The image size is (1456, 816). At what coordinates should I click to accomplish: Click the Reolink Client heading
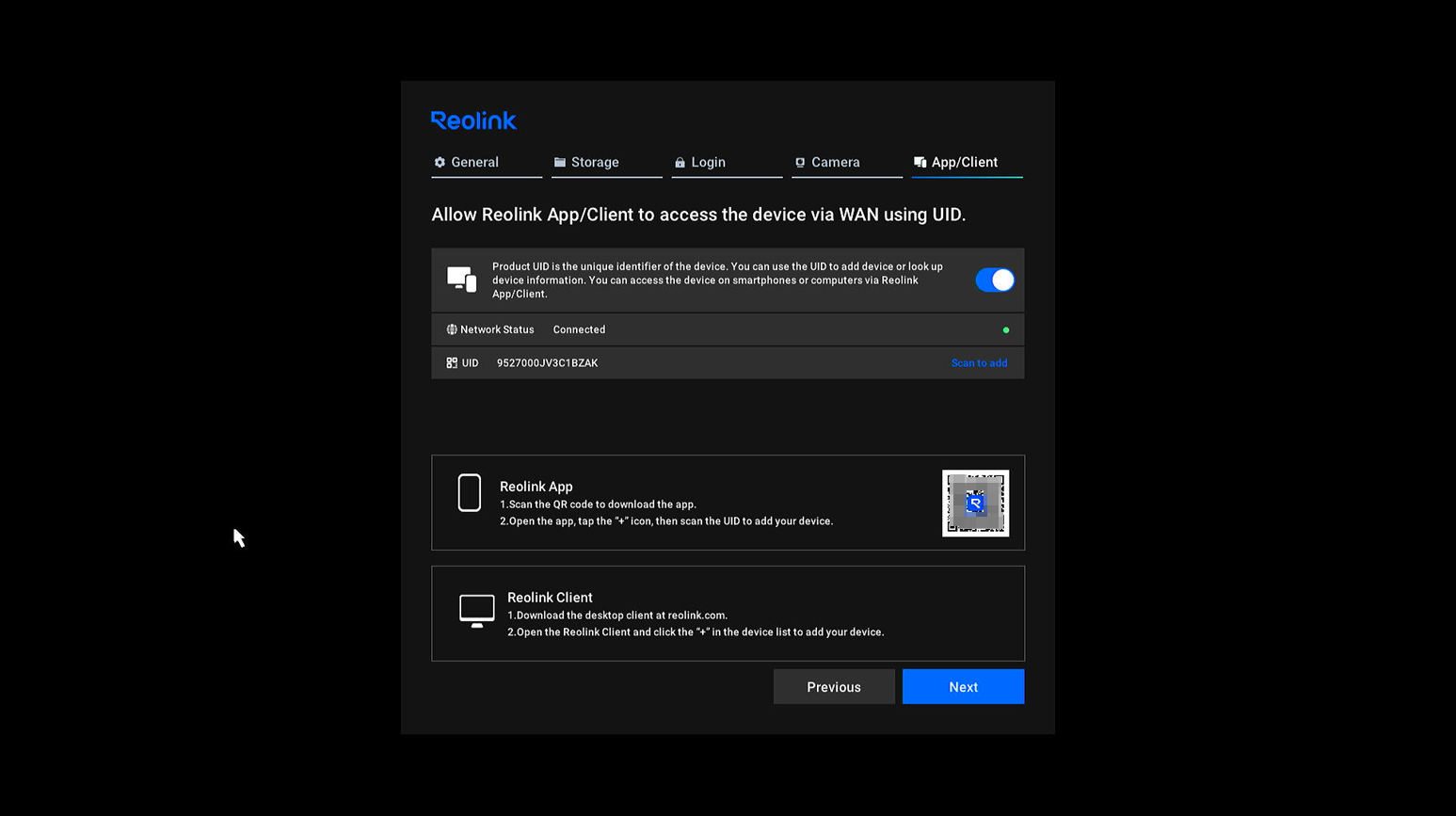pyautogui.click(x=550, y=598)
